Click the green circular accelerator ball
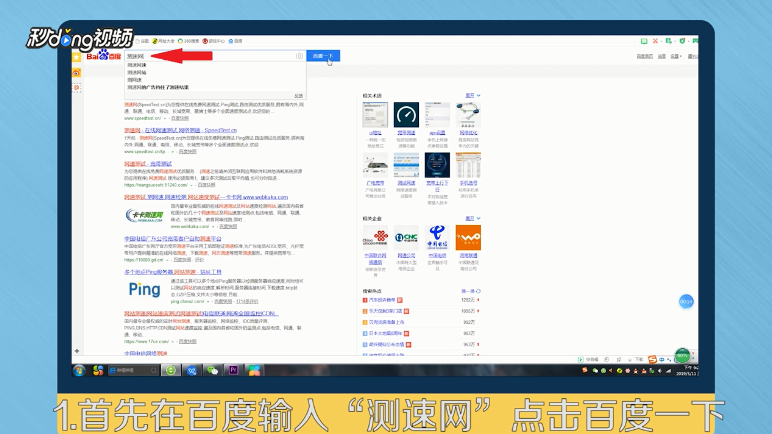772x434 pixels. 682,356
